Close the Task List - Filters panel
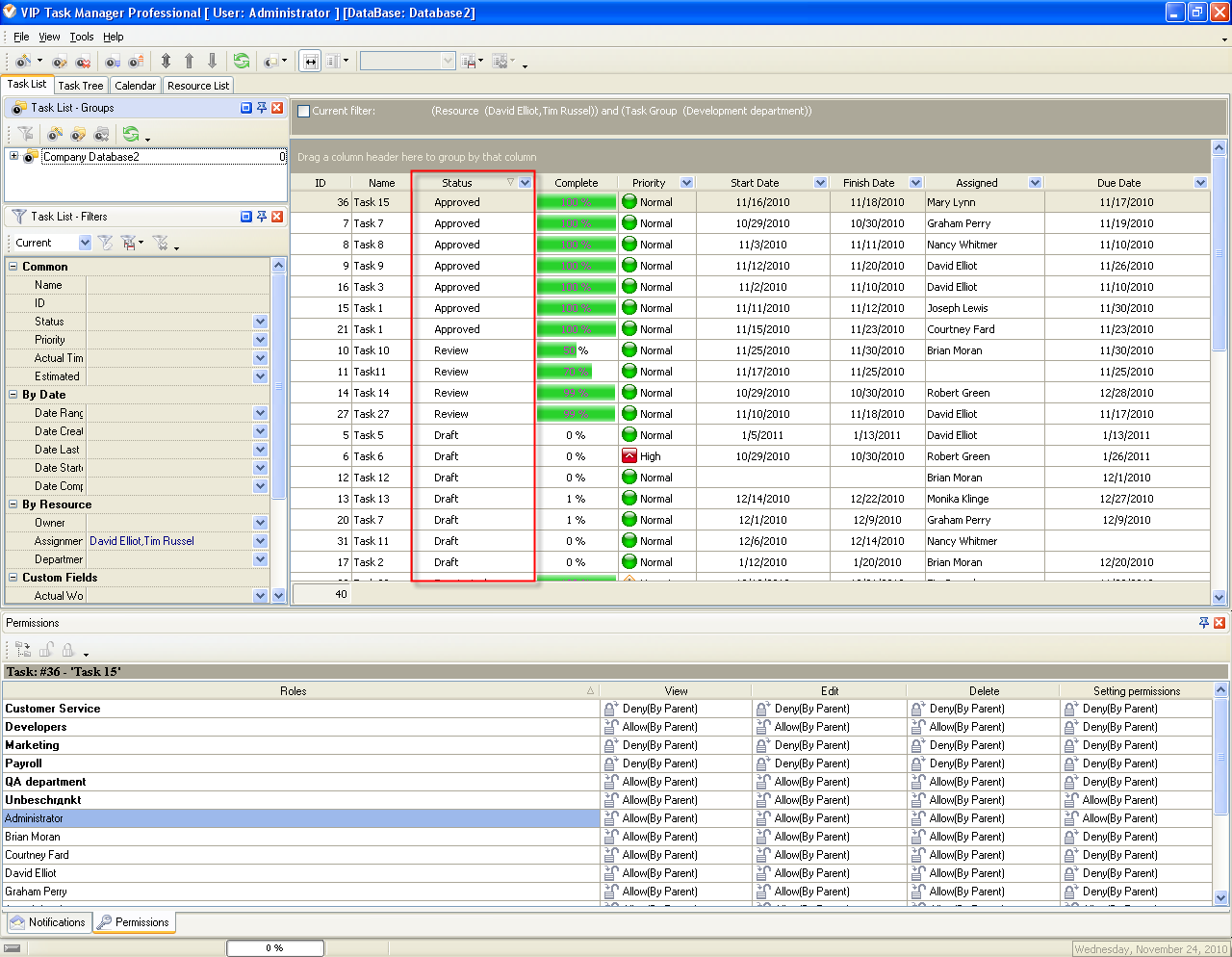The image size is (1232, 957). (277, 217)
